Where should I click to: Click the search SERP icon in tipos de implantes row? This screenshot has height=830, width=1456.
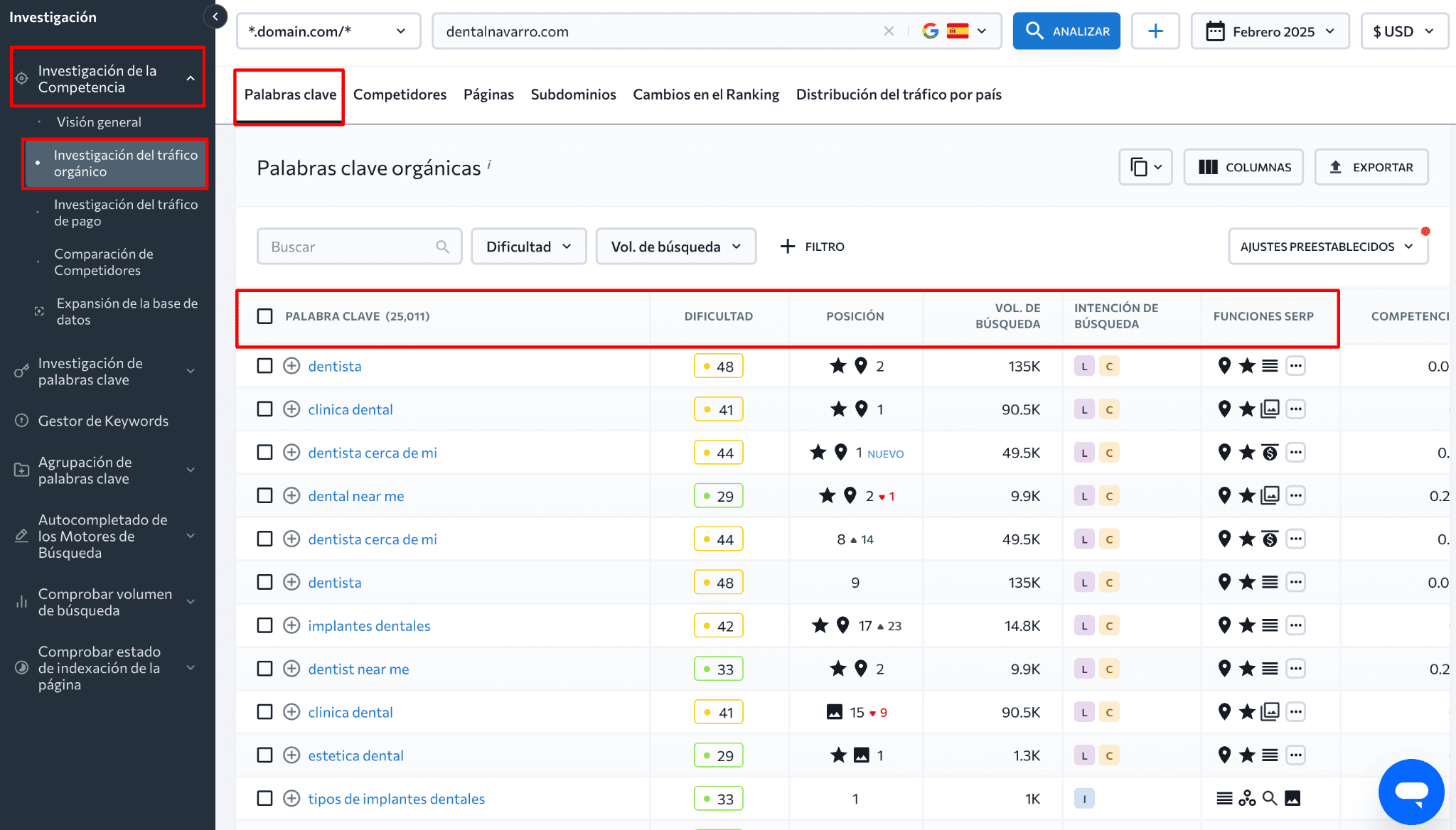[x=1270, y=798]
